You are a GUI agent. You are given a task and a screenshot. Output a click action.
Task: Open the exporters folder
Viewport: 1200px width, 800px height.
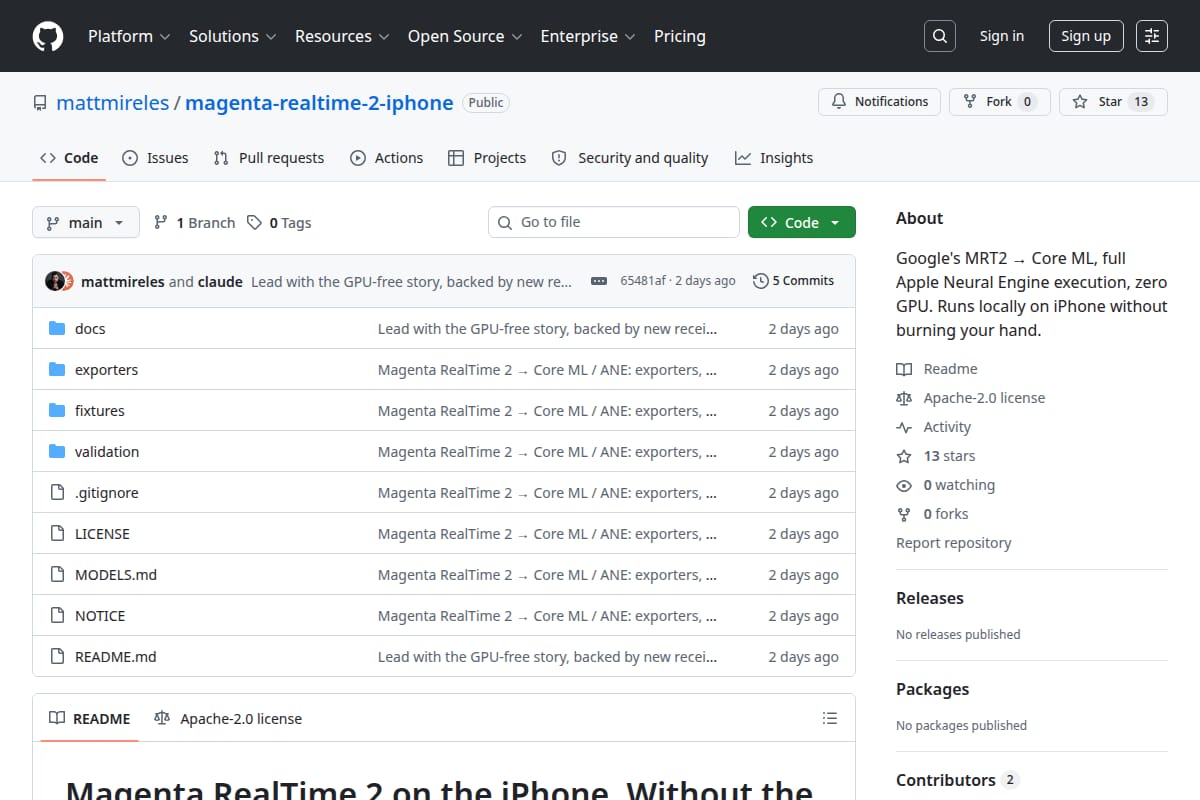pos(106,370)
